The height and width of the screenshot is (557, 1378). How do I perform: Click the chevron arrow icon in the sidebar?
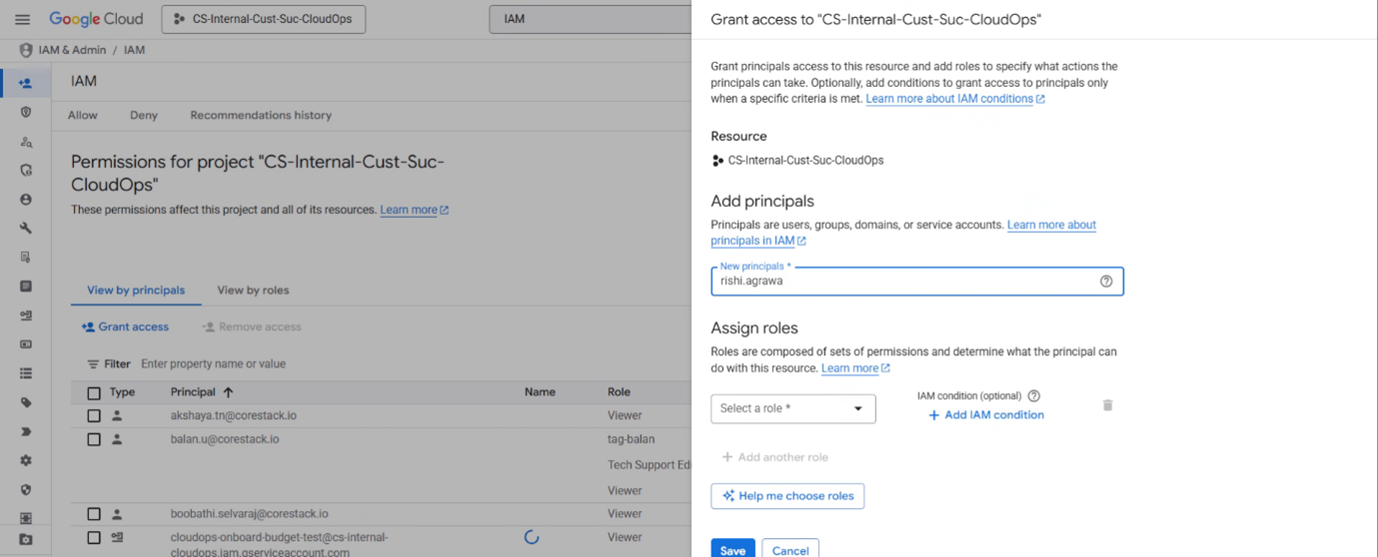tap(26, 431)
